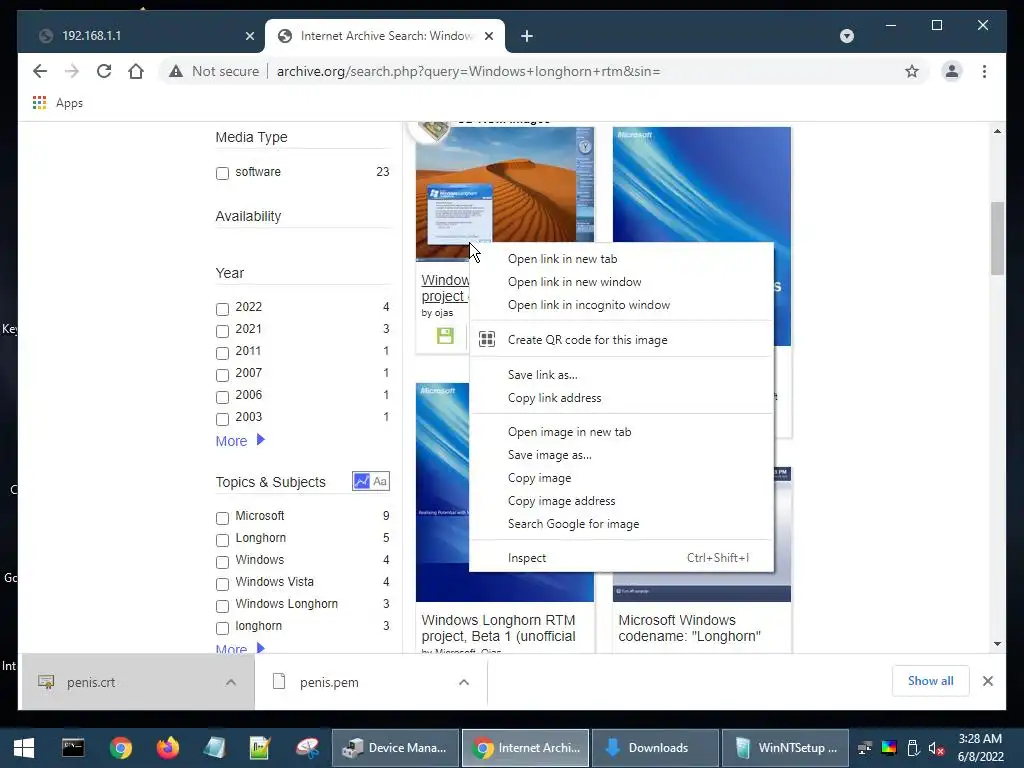Check the 2007 year filter
Screen dimensions: 1024x768
click(222, 376)
